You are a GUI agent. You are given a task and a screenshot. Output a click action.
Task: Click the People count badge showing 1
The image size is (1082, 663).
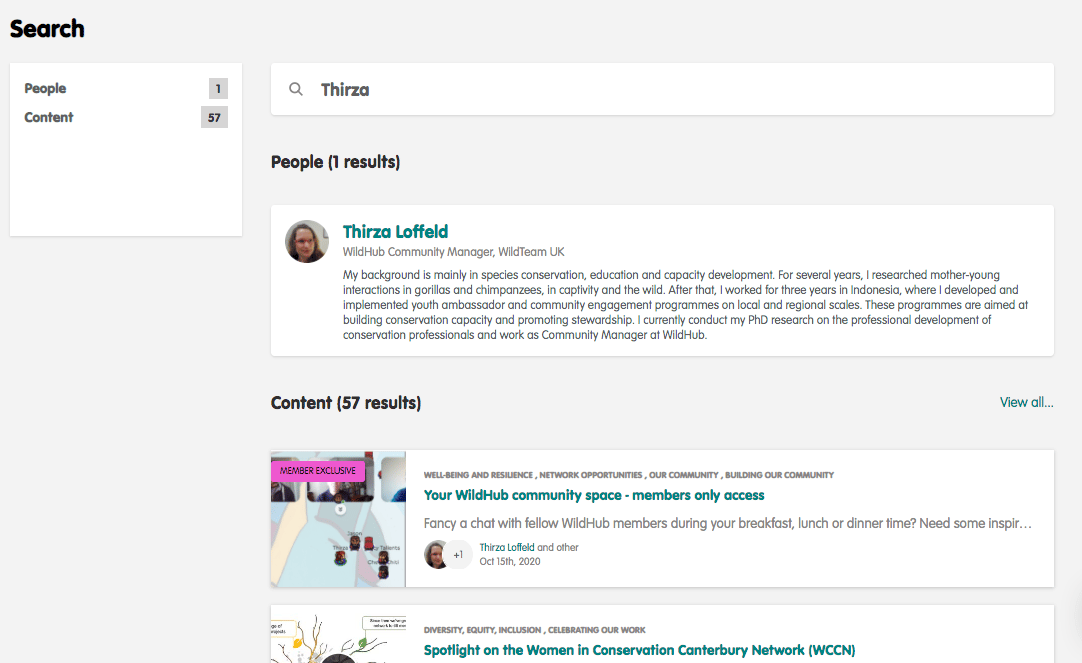point(218,89)
